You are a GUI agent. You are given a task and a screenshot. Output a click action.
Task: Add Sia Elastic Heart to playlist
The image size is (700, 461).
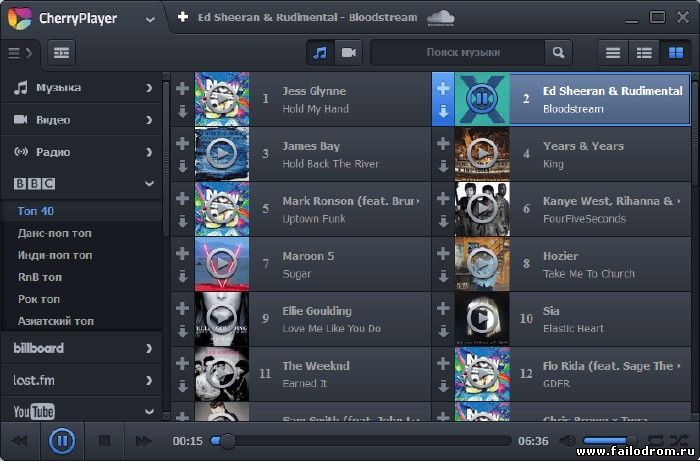click(x=443, y=308)
